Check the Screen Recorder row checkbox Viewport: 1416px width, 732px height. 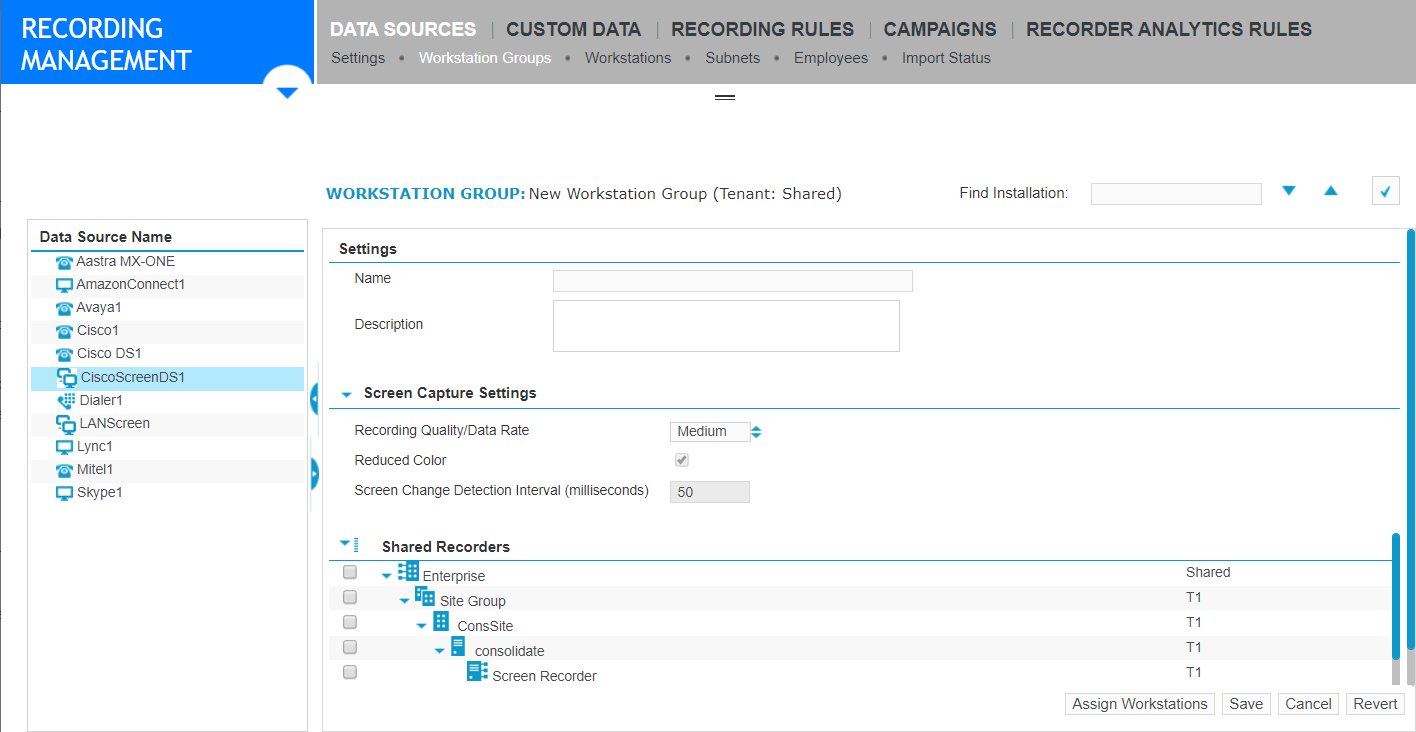[x=349, y=671]
